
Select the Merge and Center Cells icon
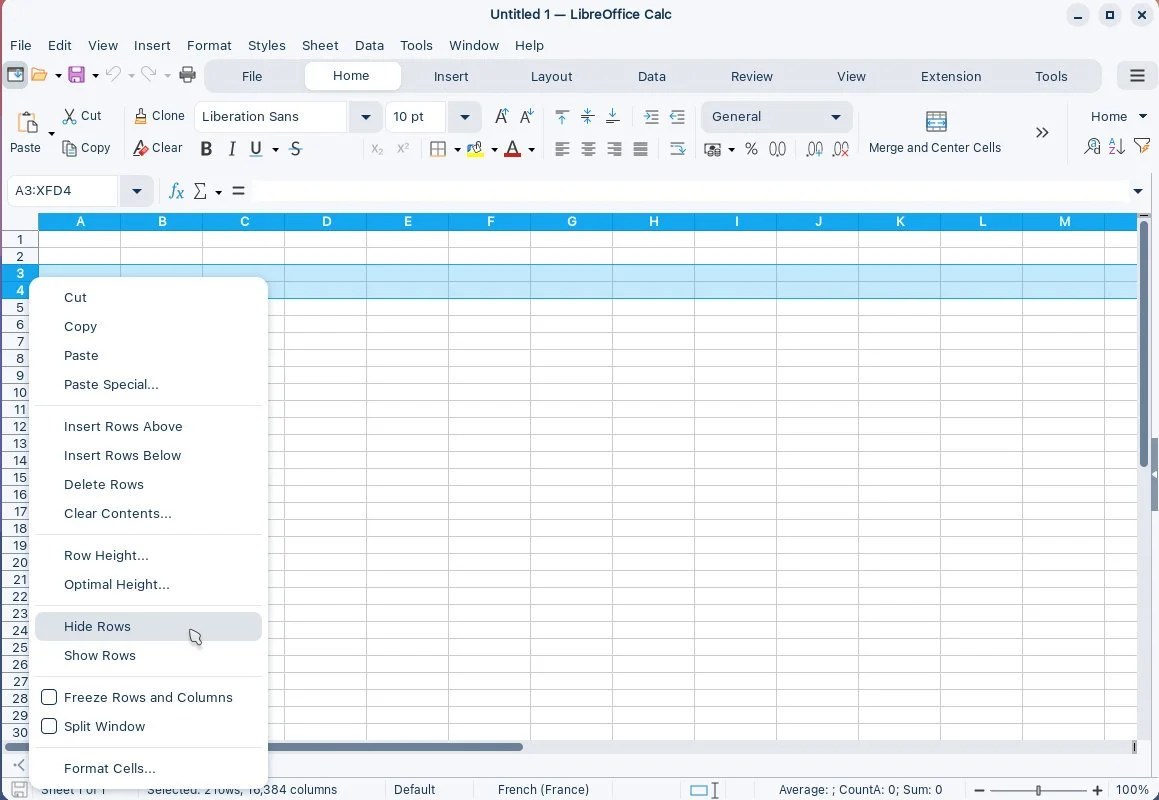click(935, 121)
